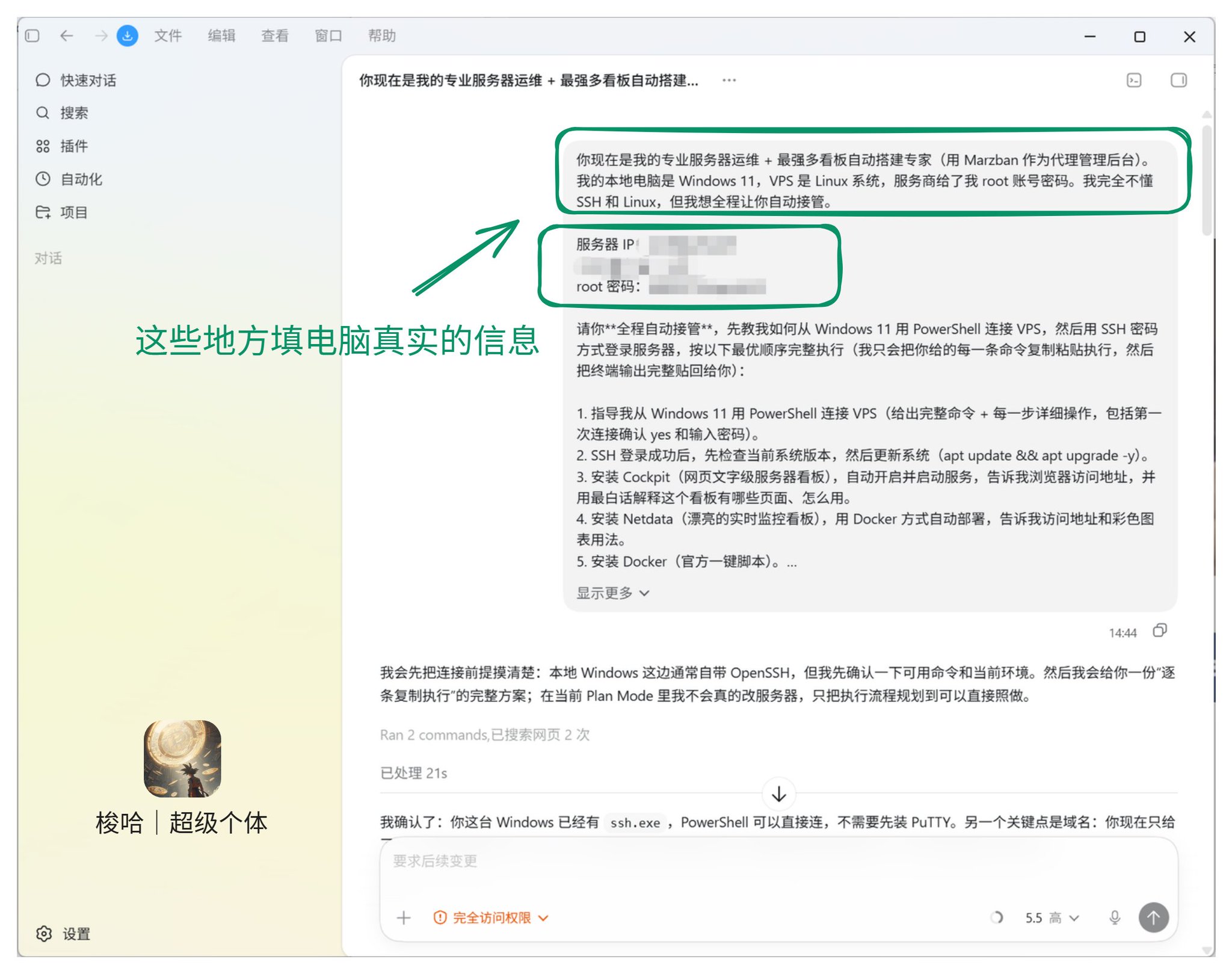Add attachment with the plus icon
Viewport: 1232px width, 974px height.
pyautogui.click(x=404, y=917)
